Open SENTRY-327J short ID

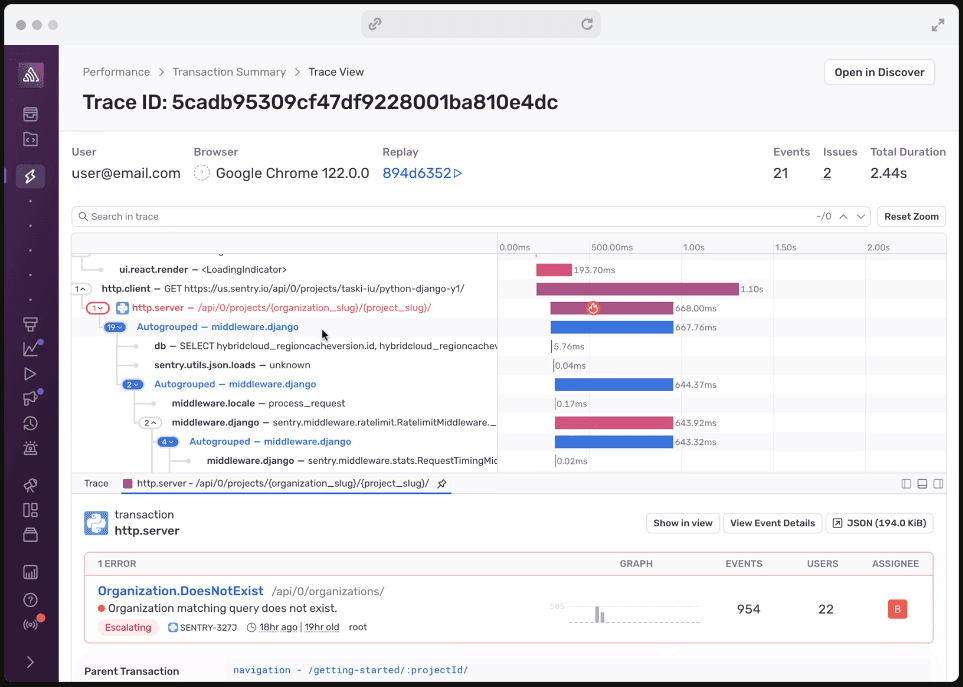pos(203,627)
